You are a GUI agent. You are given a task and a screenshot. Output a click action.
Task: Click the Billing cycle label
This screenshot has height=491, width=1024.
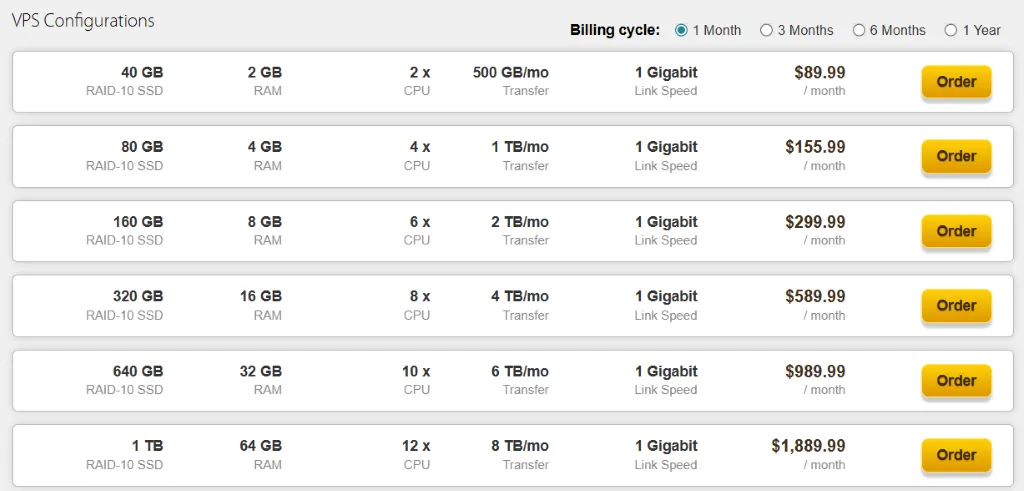coord(615,30)
